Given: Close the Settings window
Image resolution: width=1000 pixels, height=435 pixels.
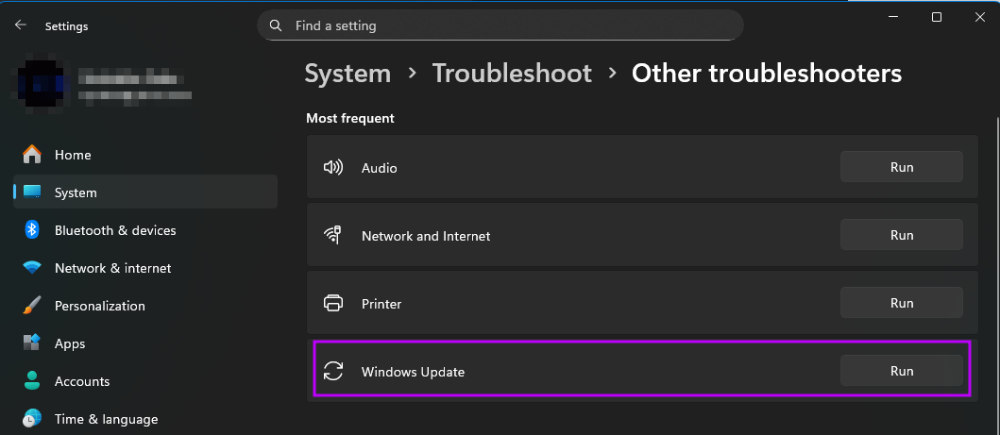Looking at the screenshot, I should (980, 17).
